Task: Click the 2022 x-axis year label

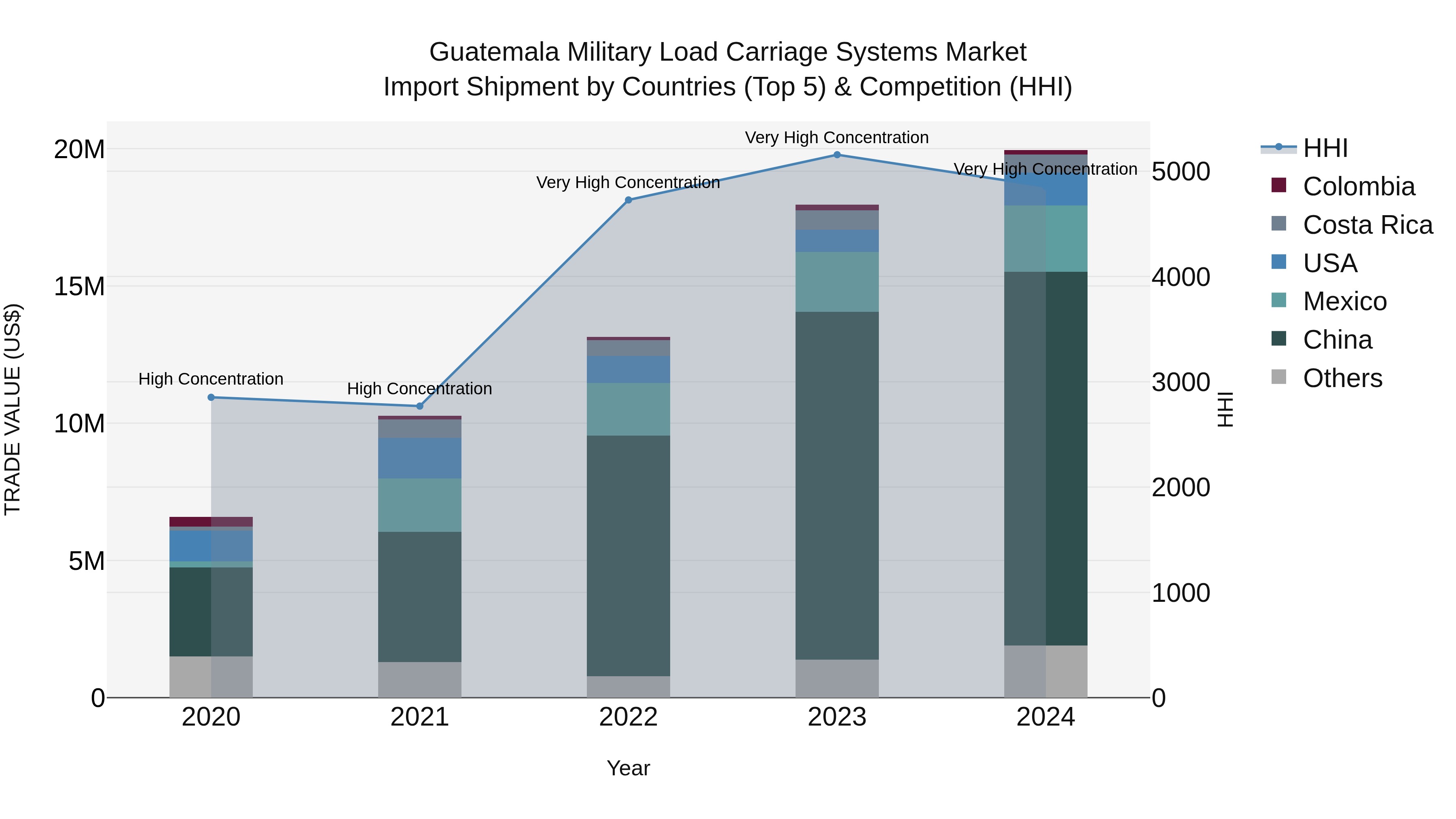Action: point(629,717)
